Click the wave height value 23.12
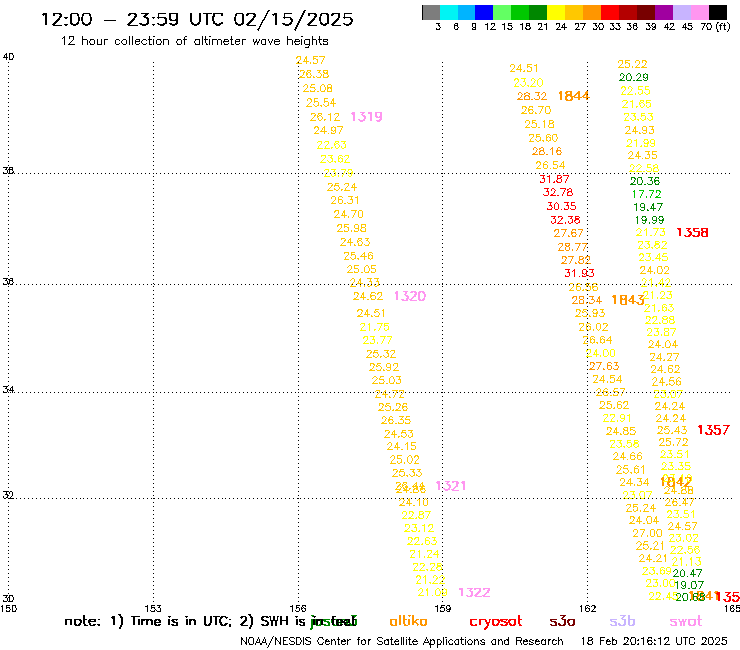The image size is (740, 650). (x=419, y=528)
